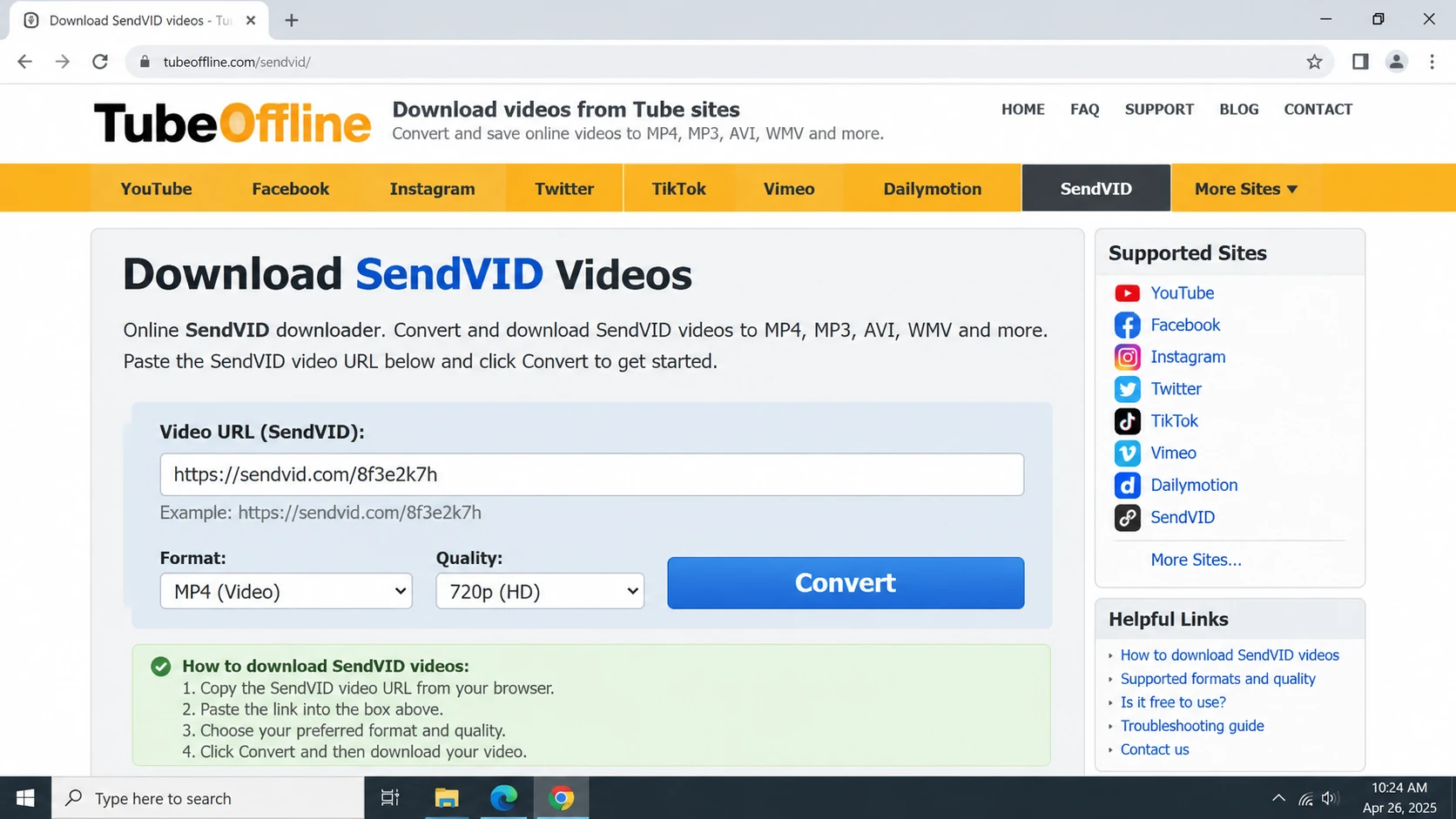
Task: Open the browser side panel icon
Action: pos(1360,62)
